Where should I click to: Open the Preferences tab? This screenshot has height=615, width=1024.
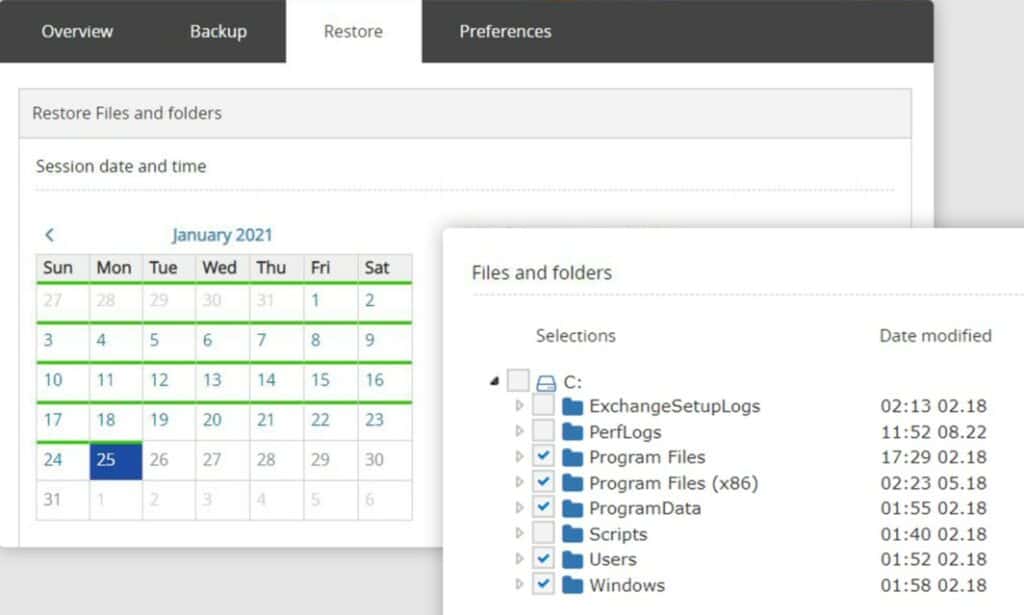click(504, 31)
